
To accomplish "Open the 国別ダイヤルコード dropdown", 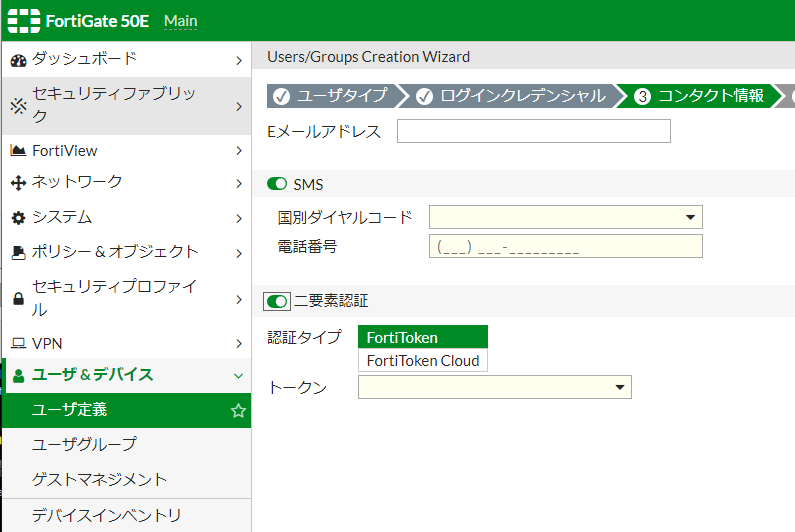I will pyautogui.click(x=565, y=217).
